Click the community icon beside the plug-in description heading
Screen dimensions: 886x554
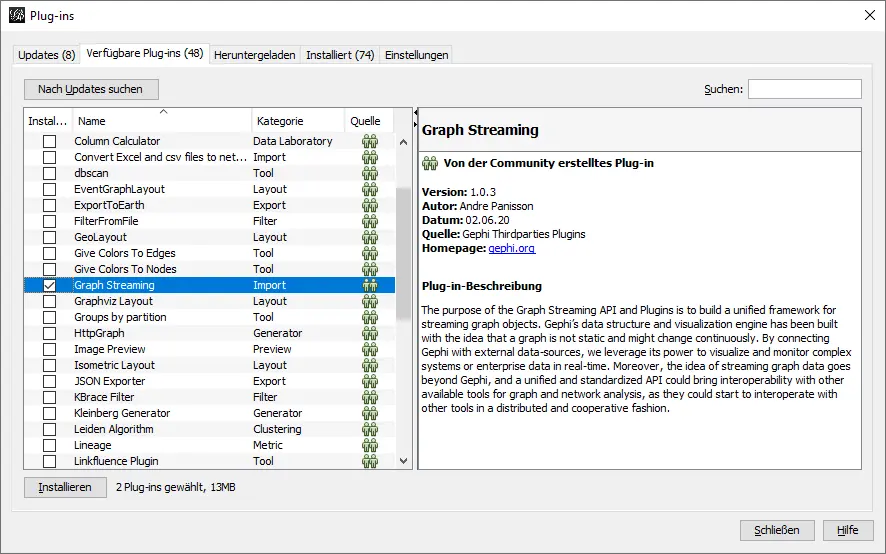click(x=430, y=163)
